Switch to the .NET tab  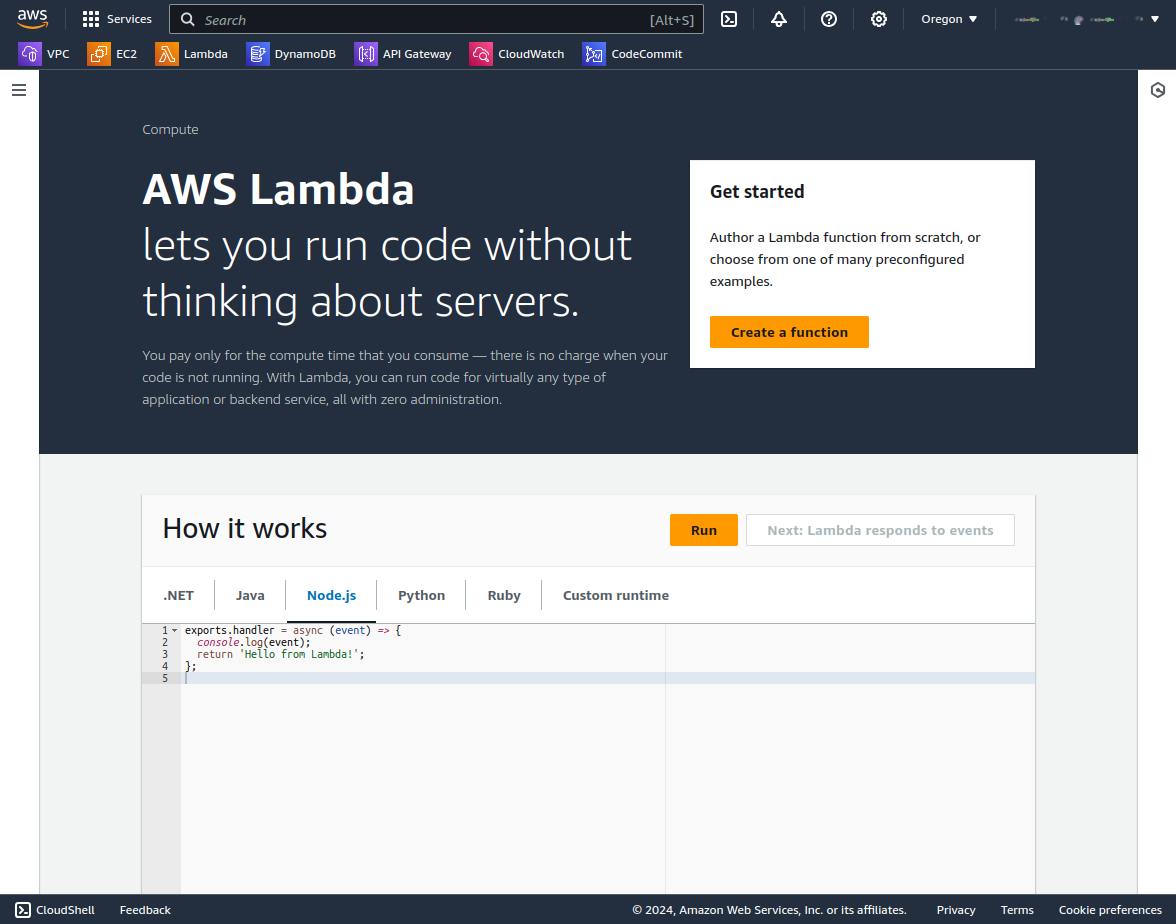(x=178, y=596)
